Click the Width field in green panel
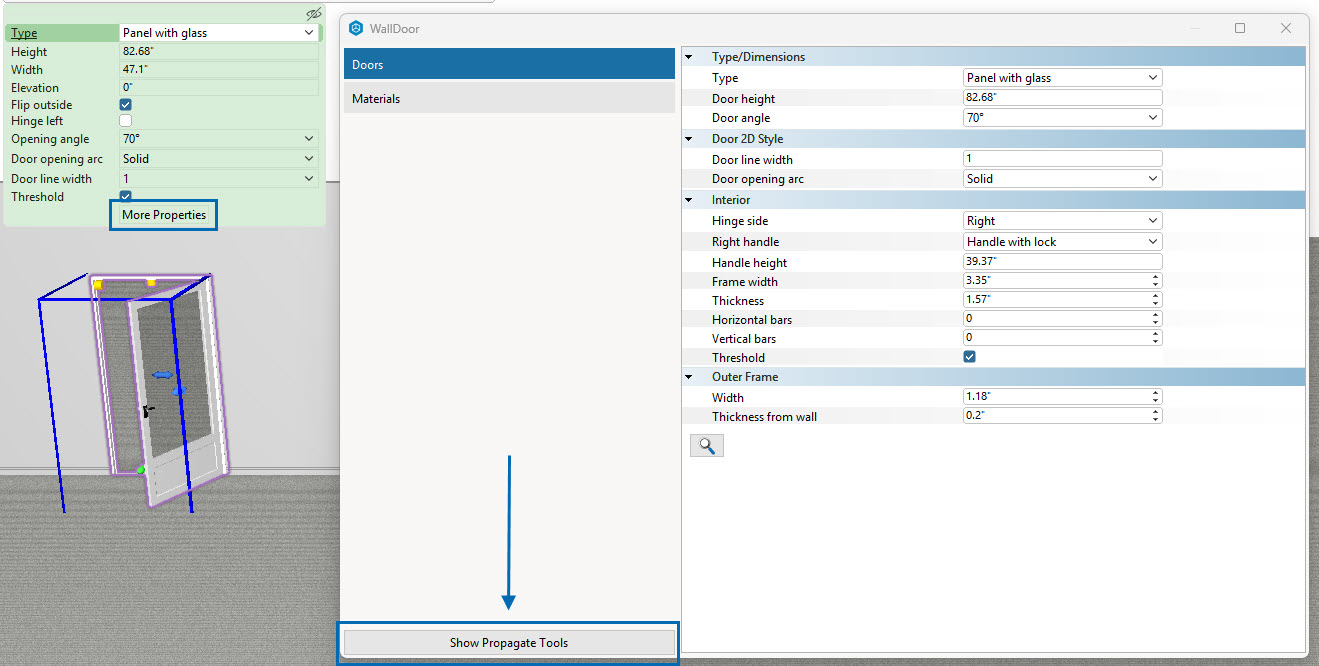 pos(219,70)
